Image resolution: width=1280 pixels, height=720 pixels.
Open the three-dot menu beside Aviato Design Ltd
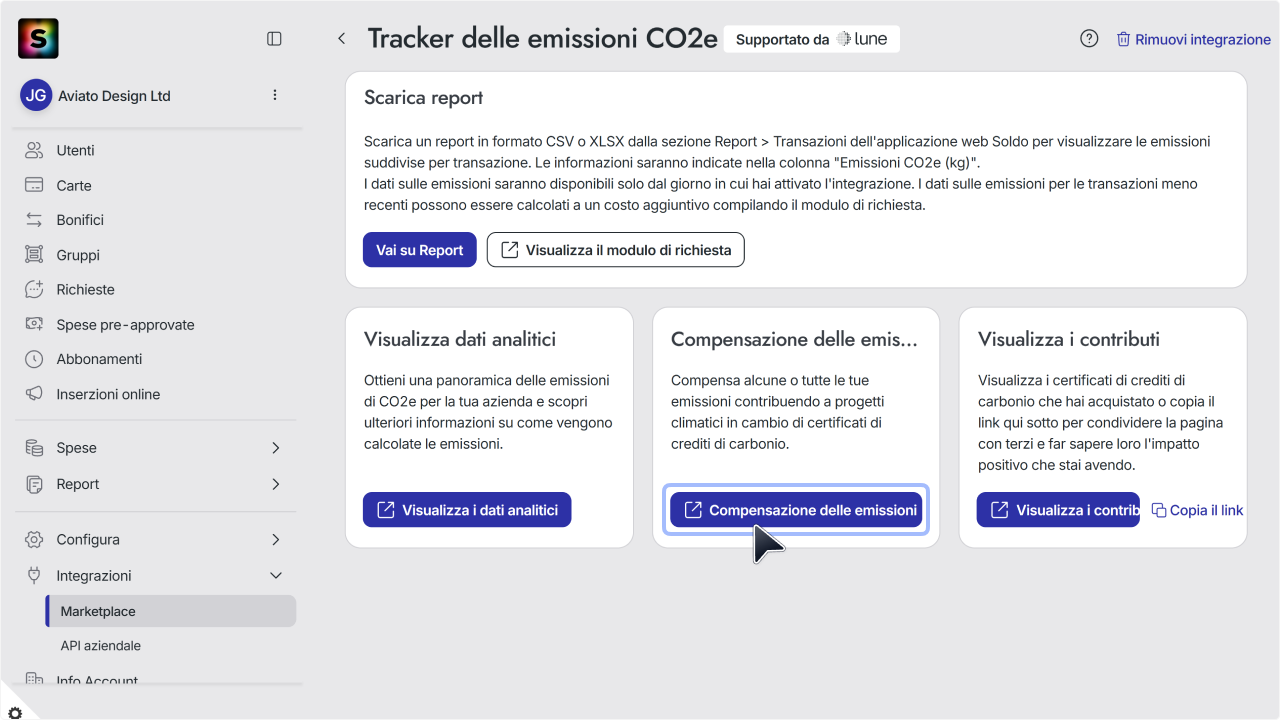[x=275, y=95]
